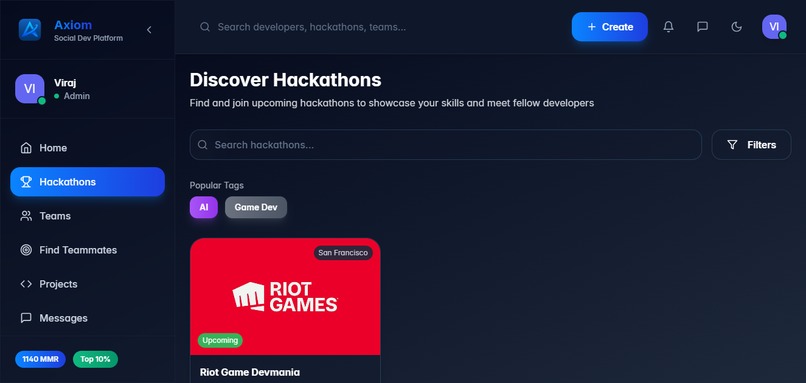Click the 1140 MMR badge
The height and width of the screenshot is (383, 806).
click(41, 359)
